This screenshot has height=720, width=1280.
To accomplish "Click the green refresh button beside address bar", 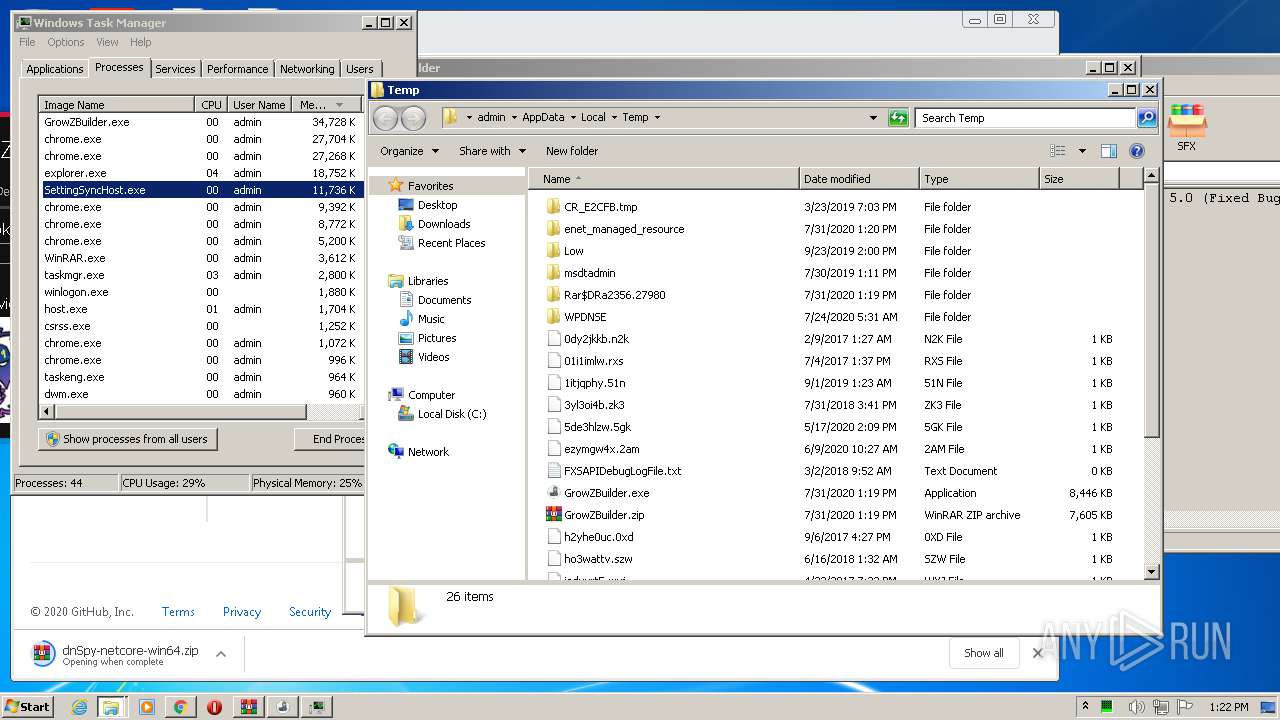I will pyautogui.click(x=898, y=118).
